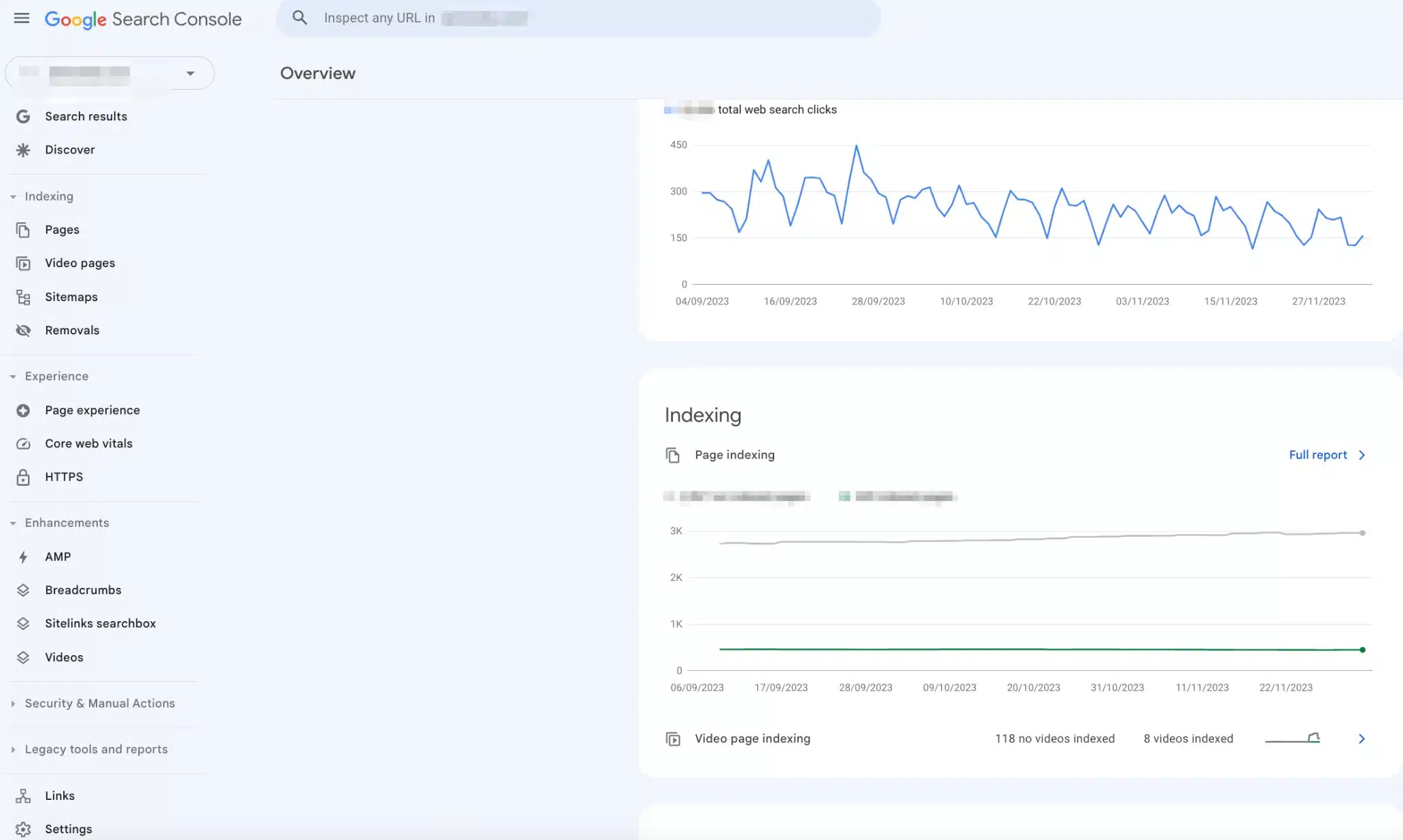Click the Page experience icon
Viewport: 1403px width, 840px height.
[x=23, y=410]
